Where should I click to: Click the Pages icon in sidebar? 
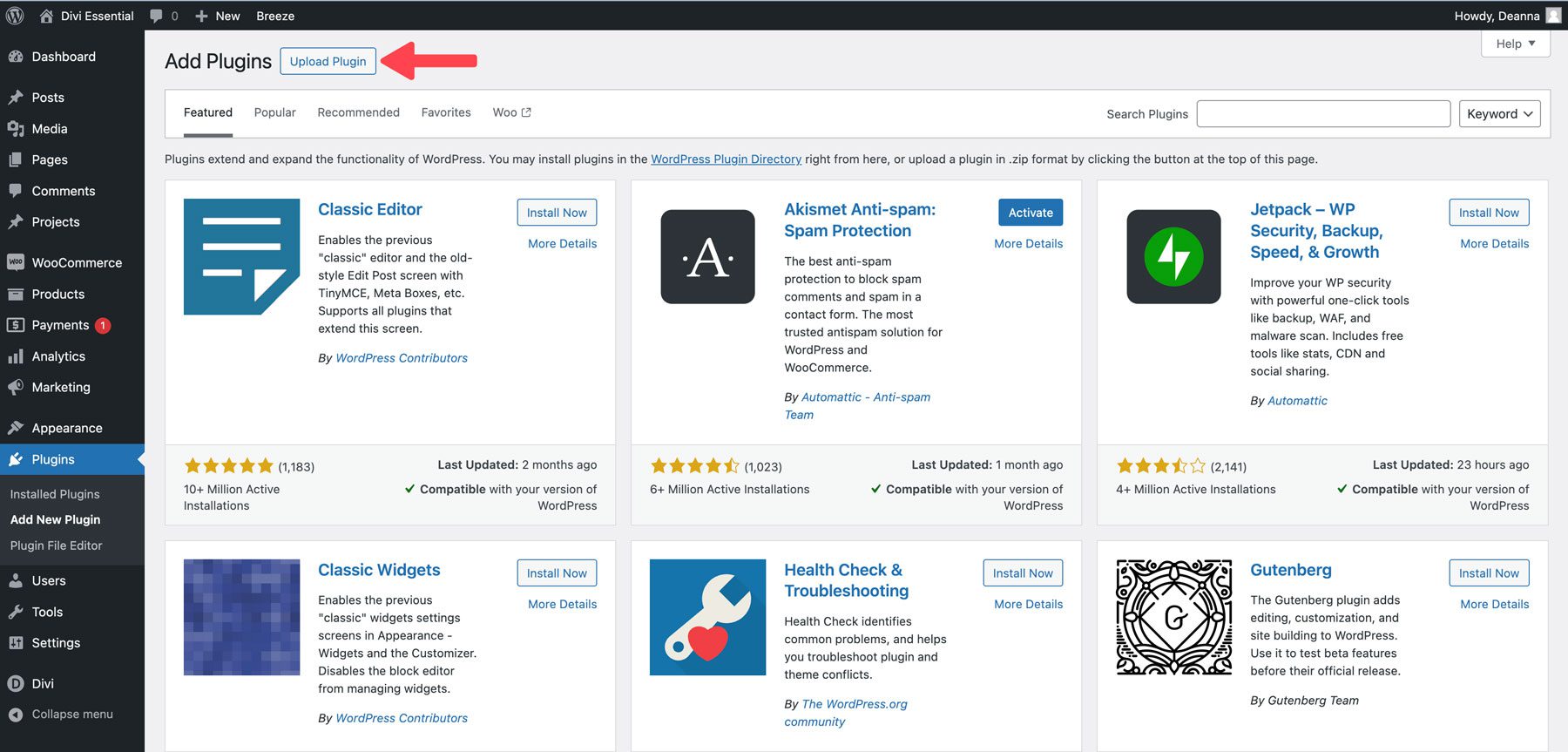(16, 160)
